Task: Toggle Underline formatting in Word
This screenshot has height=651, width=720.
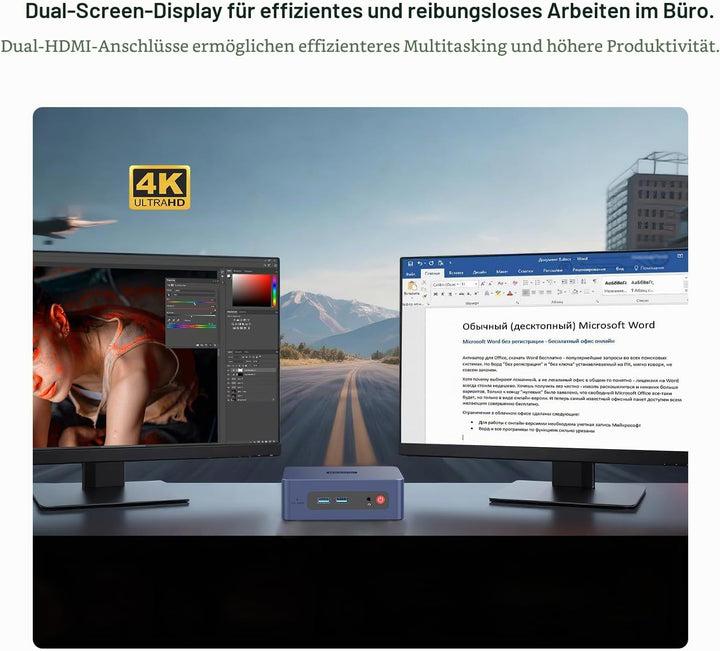Action: (450, 294)
